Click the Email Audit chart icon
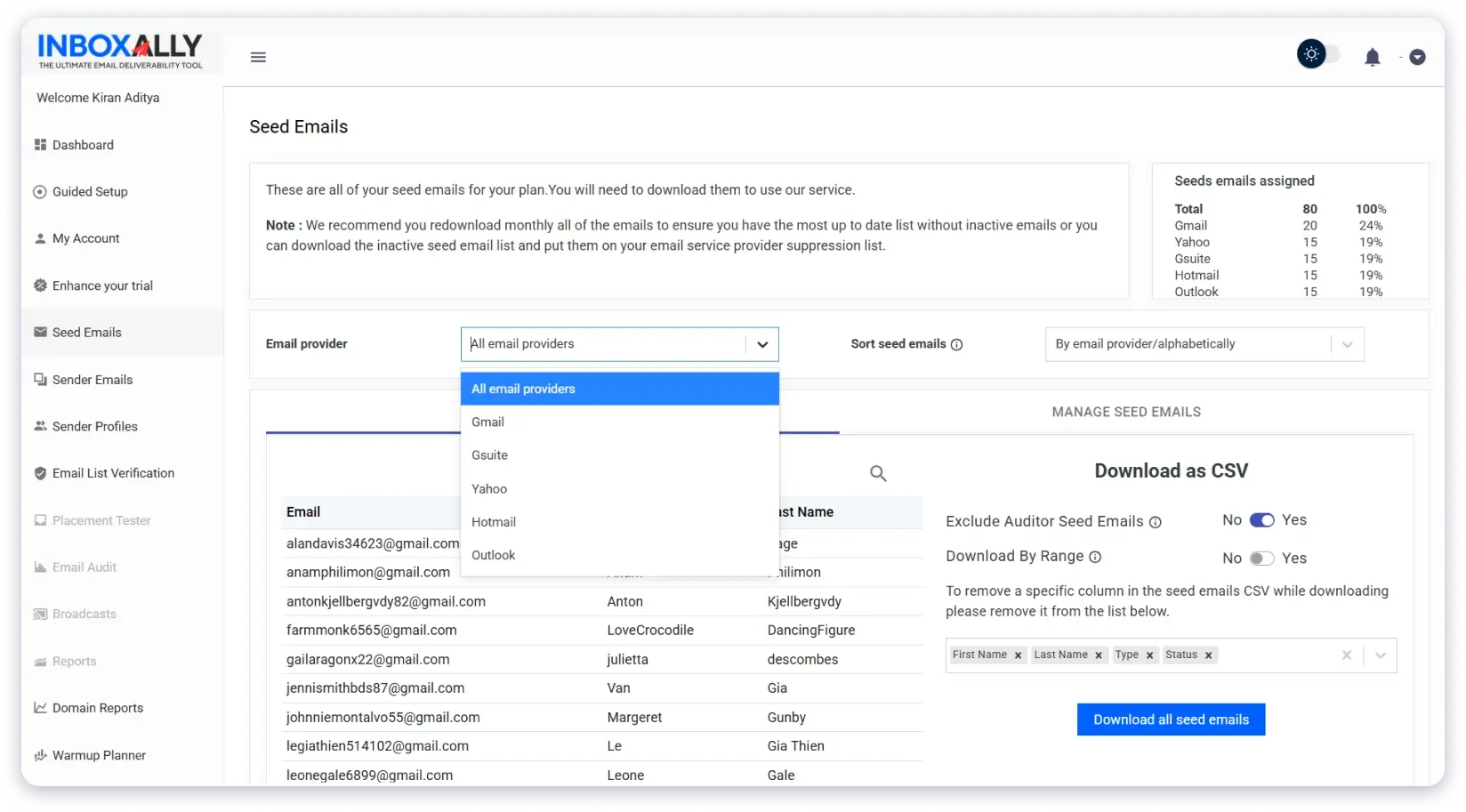 click(40, 567)
